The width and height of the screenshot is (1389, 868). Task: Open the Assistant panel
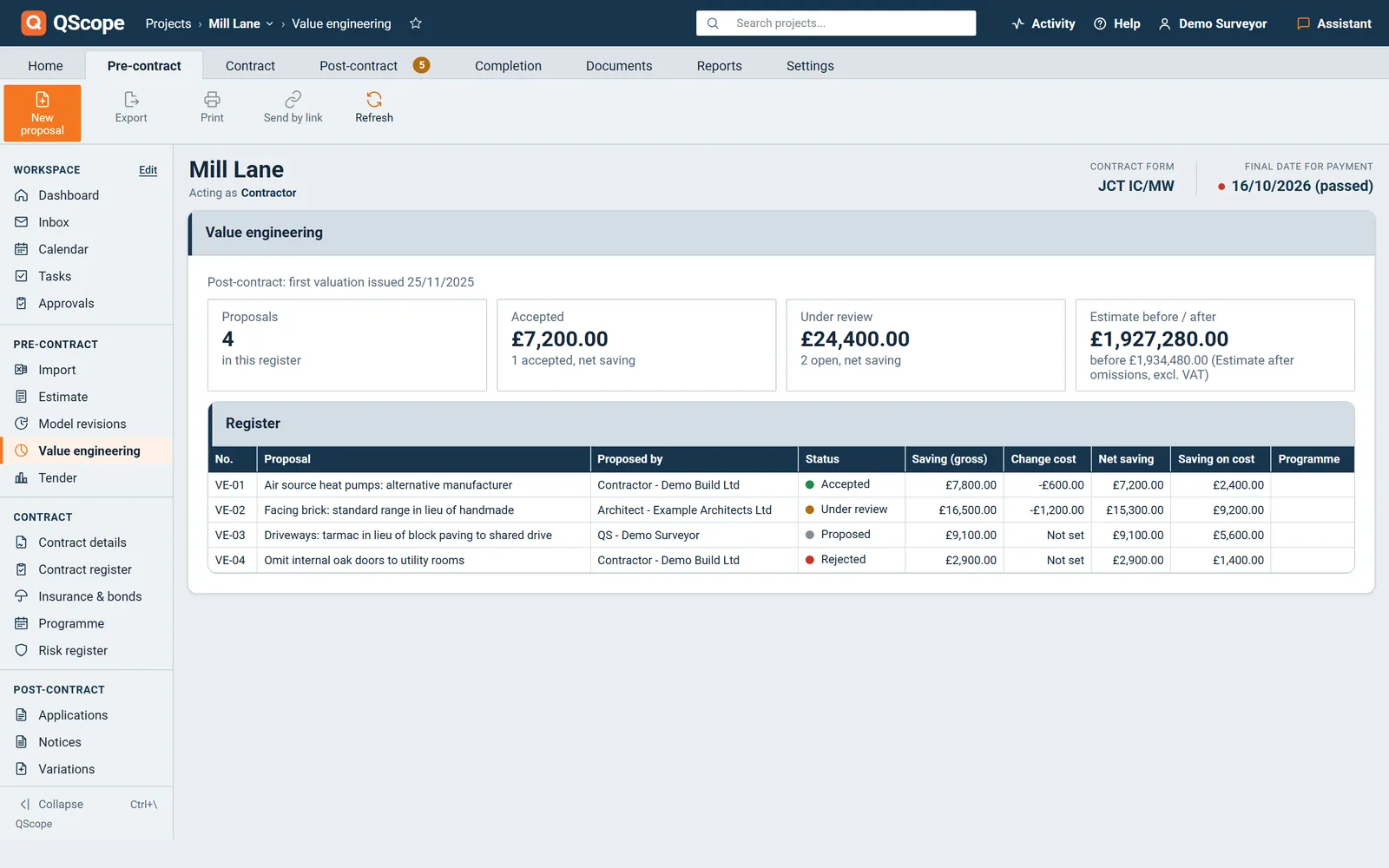[1334, 23]
